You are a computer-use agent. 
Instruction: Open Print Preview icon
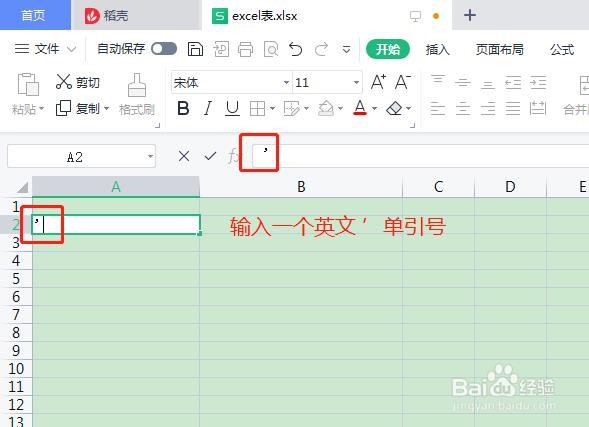pyautogui.click(x=271, y=49)
